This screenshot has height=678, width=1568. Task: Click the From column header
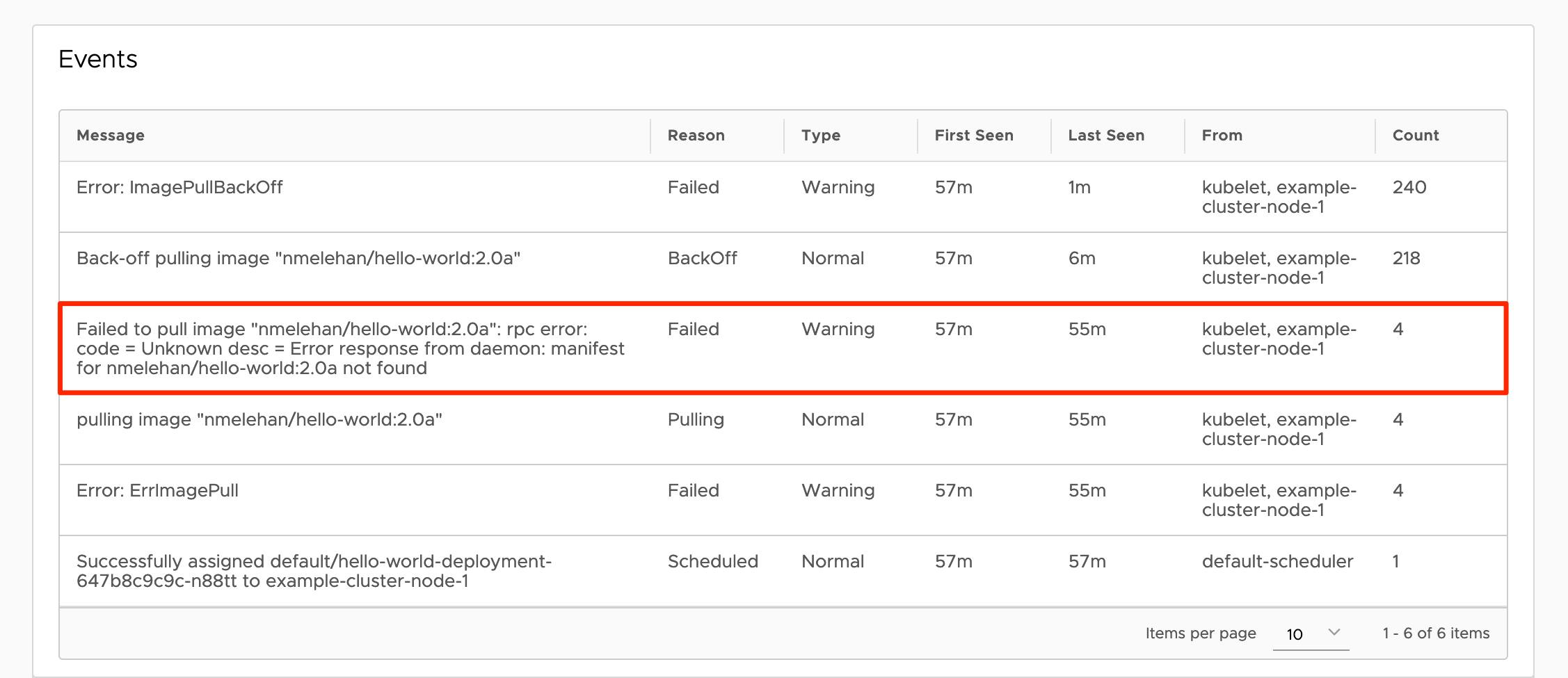(x=1222, y=136)
